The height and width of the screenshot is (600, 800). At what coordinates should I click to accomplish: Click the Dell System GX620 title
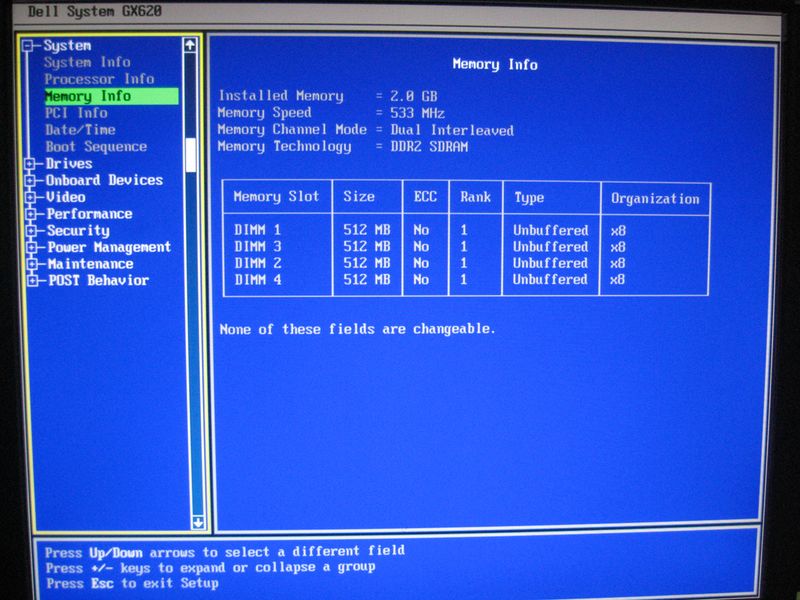(x=95, y=11)
